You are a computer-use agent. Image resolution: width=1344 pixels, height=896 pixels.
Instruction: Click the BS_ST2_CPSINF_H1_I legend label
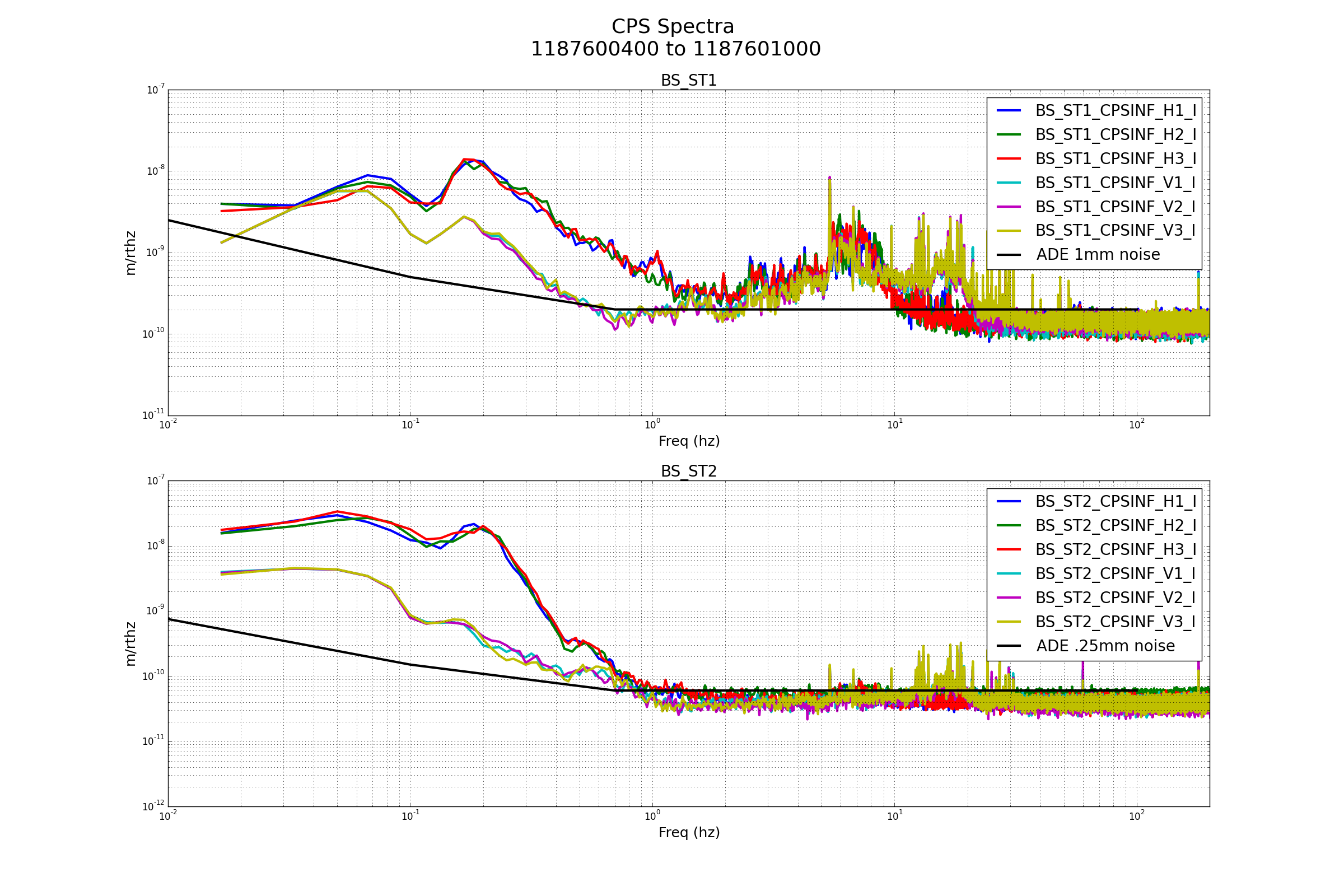click(1115, 501)
